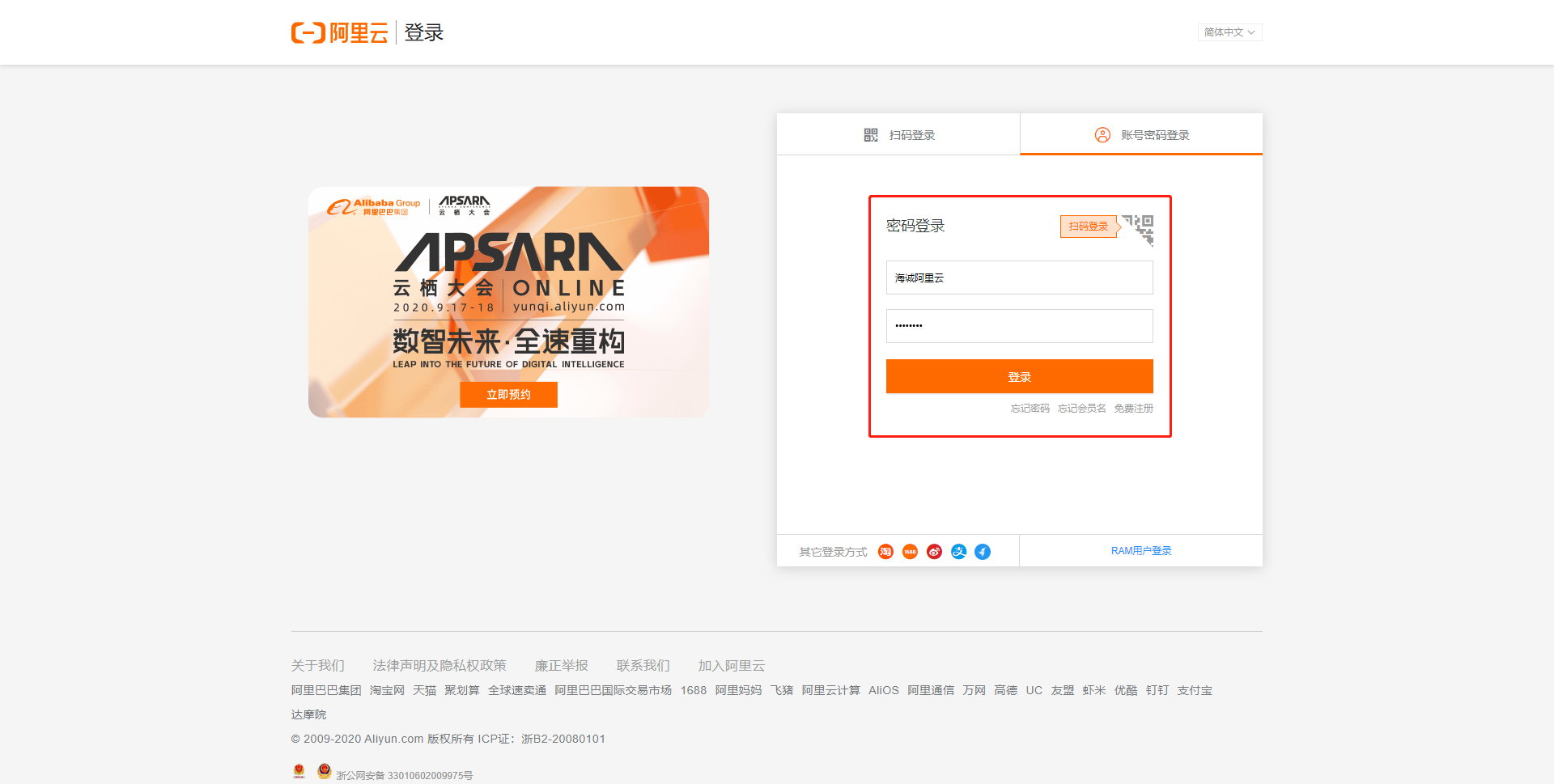Viewport: 1554px width, 784px height.
Task: Visit 阿里云计算 footer link
Action: 830,690
